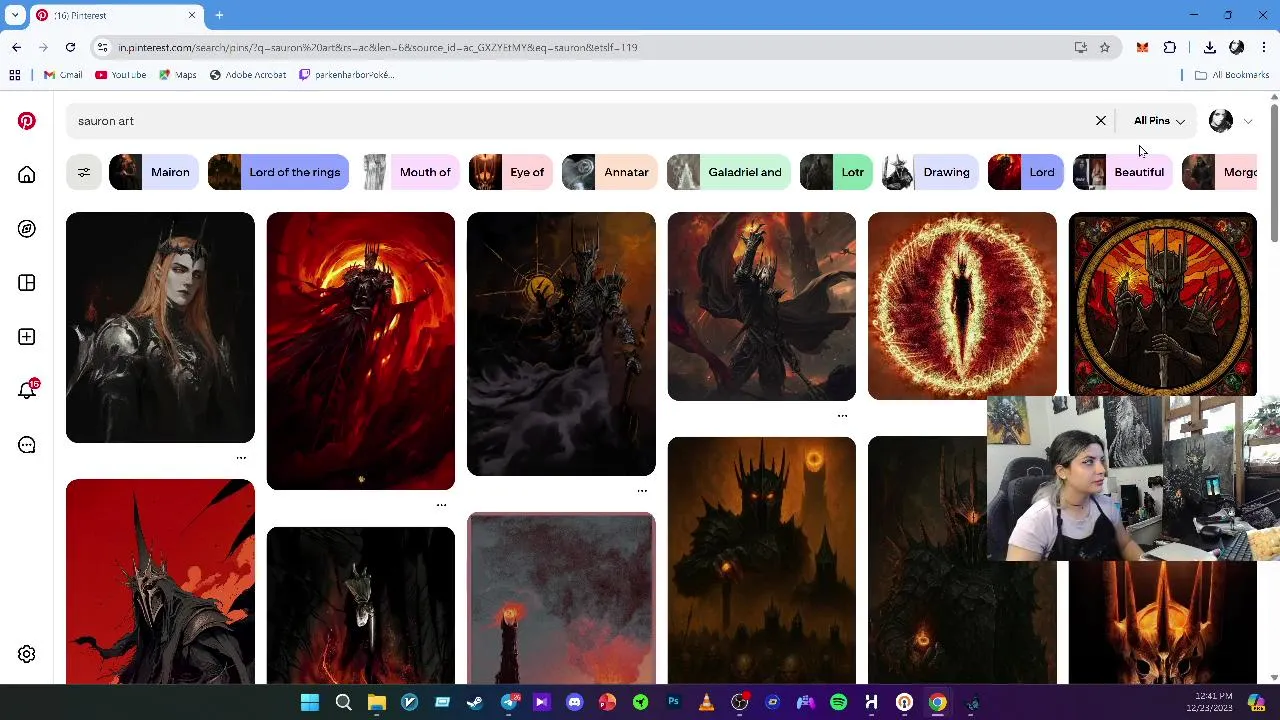
Task: Select the 'Galadriel and' chip
Action: pos(729,172)
